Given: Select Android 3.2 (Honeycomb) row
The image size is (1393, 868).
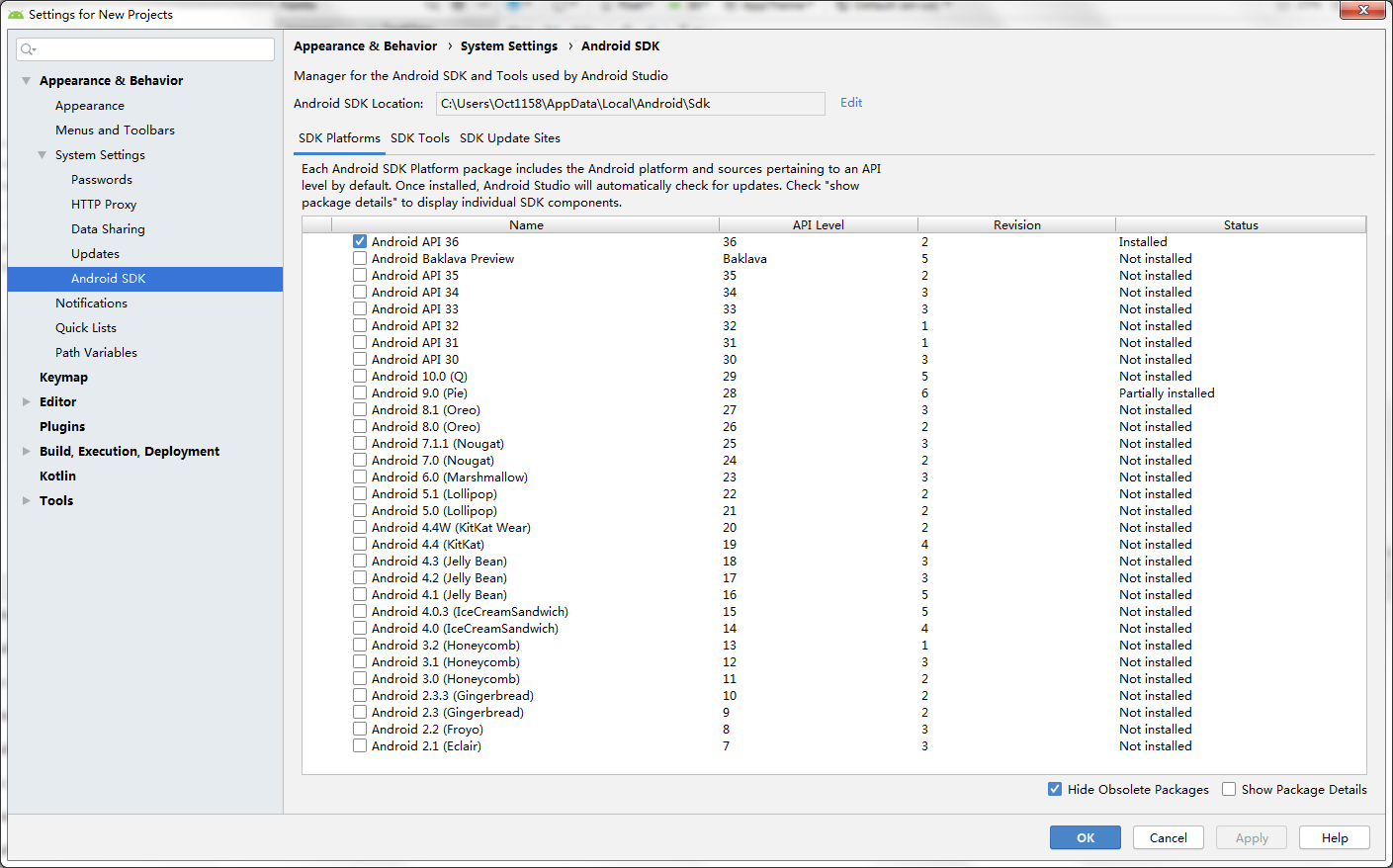Looking at the screenshot, I should click(445, 645).
